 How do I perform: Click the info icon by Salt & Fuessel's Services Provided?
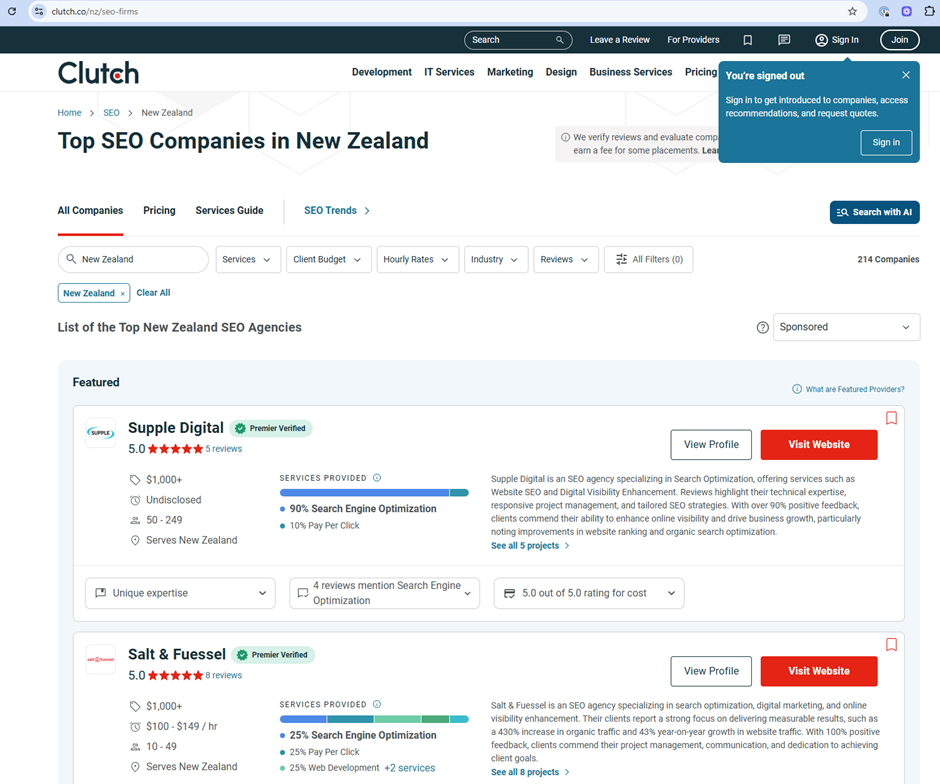pos(377,704)
